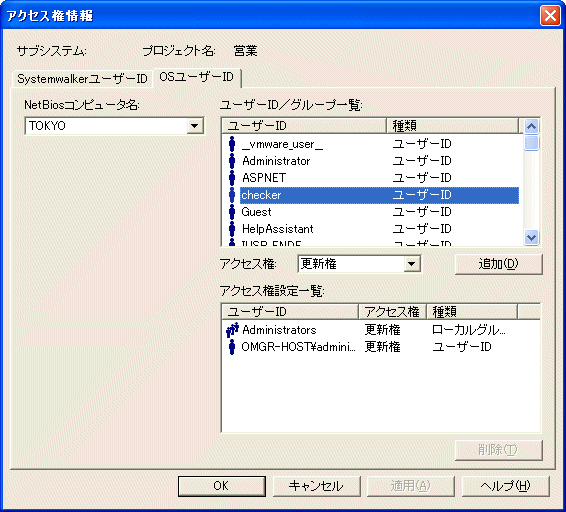Click ユーザーID type cell in OMGR-HOST row
Screen dimensions: 566x512
point(462,347)
